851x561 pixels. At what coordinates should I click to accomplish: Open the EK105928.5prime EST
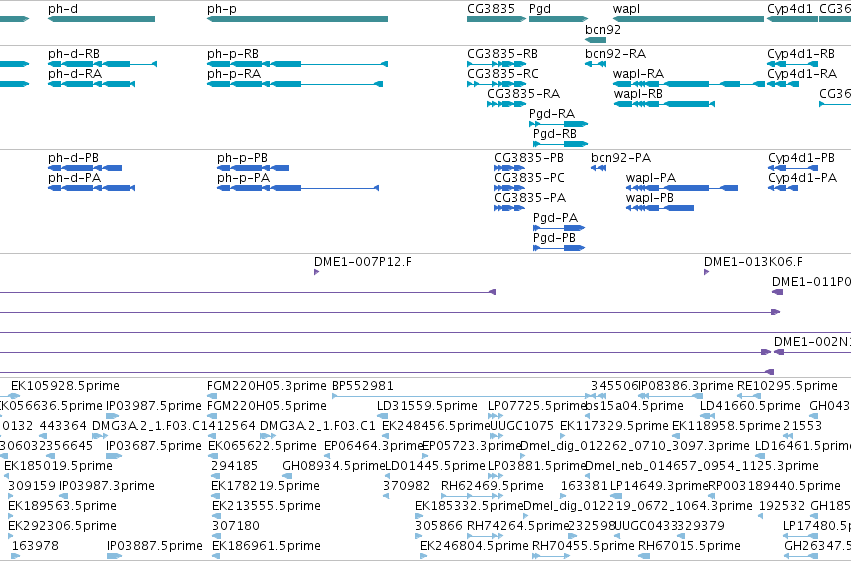pyautogui.click(x=65, y=386)
